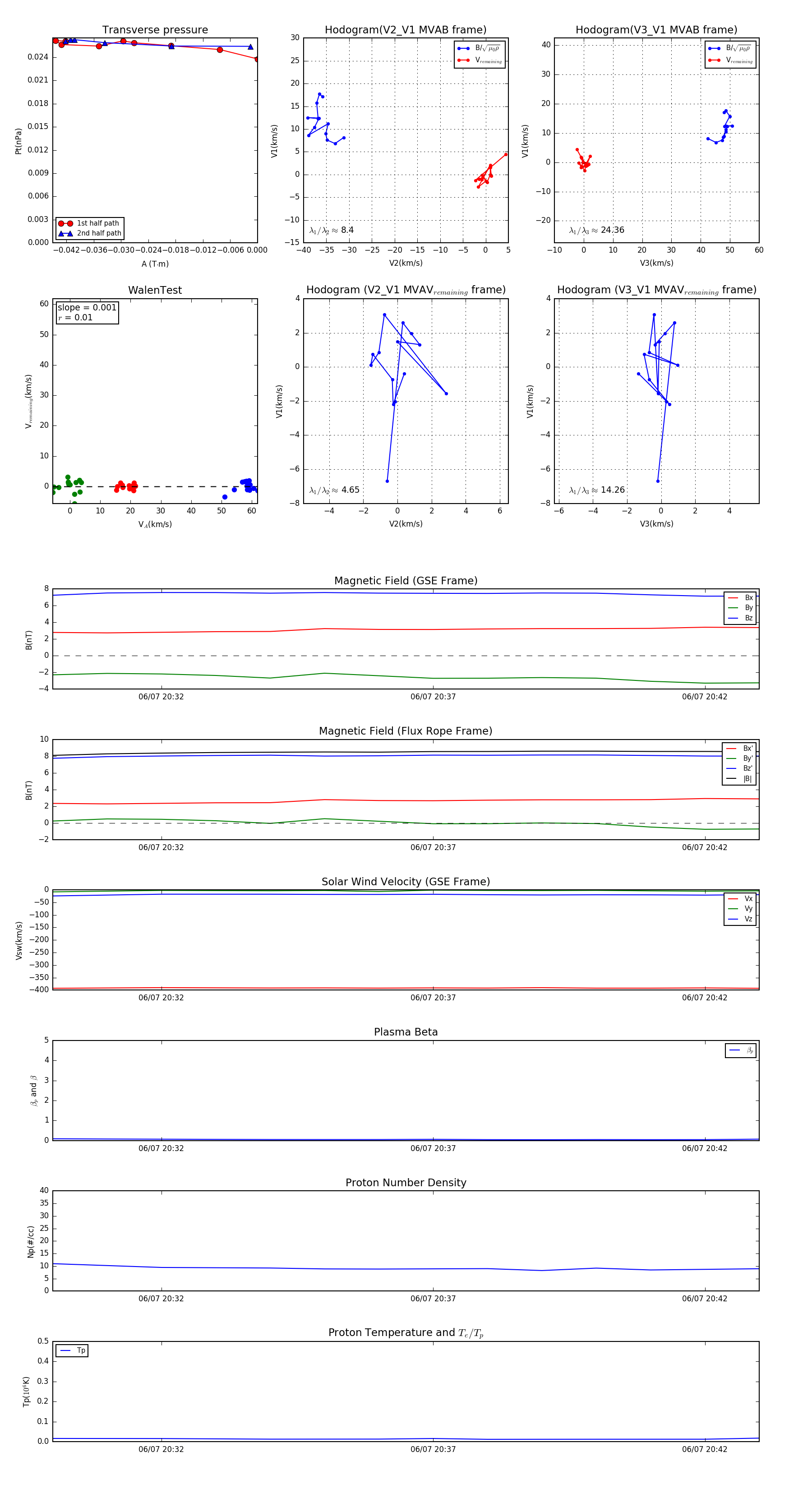Click "06/07 20:32" tick under Magnetic Field (GSE Frame)
Image resolution: width=812 pixels, height=1489 pixels.
(161, 697)
